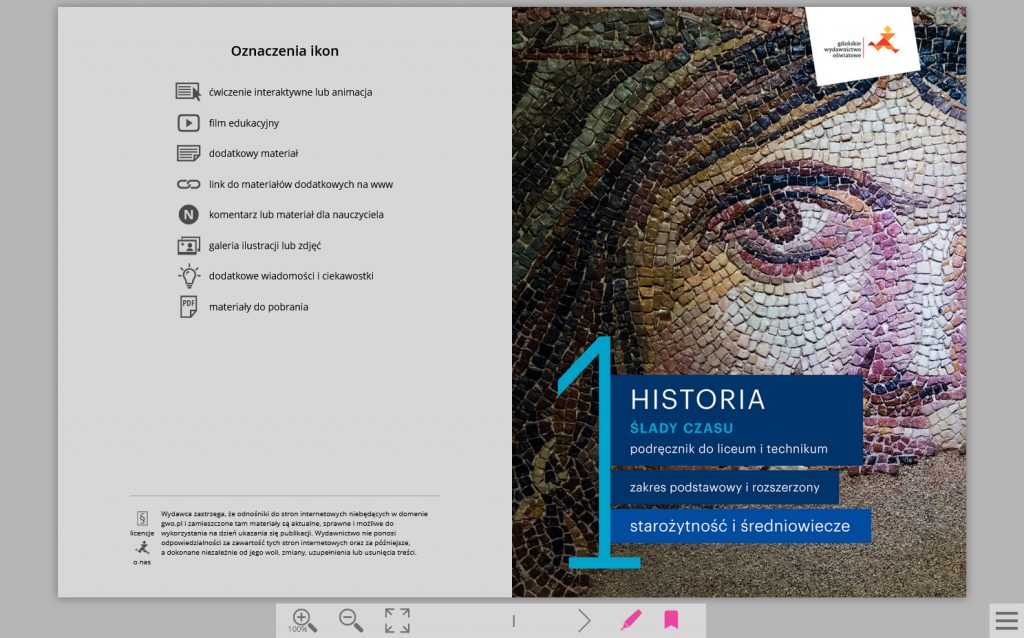Click the educational film play icon
The height and width of the screenshot is (638, 1024).
pos(188,123)
